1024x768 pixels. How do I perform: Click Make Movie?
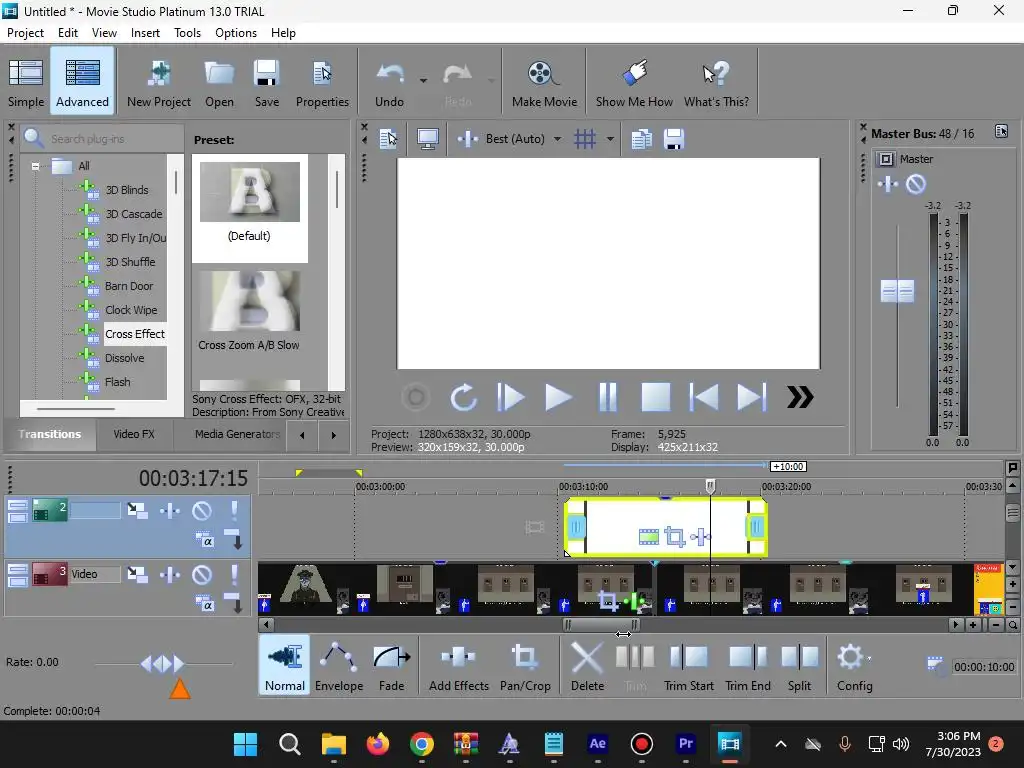click(x=544, y=82)
